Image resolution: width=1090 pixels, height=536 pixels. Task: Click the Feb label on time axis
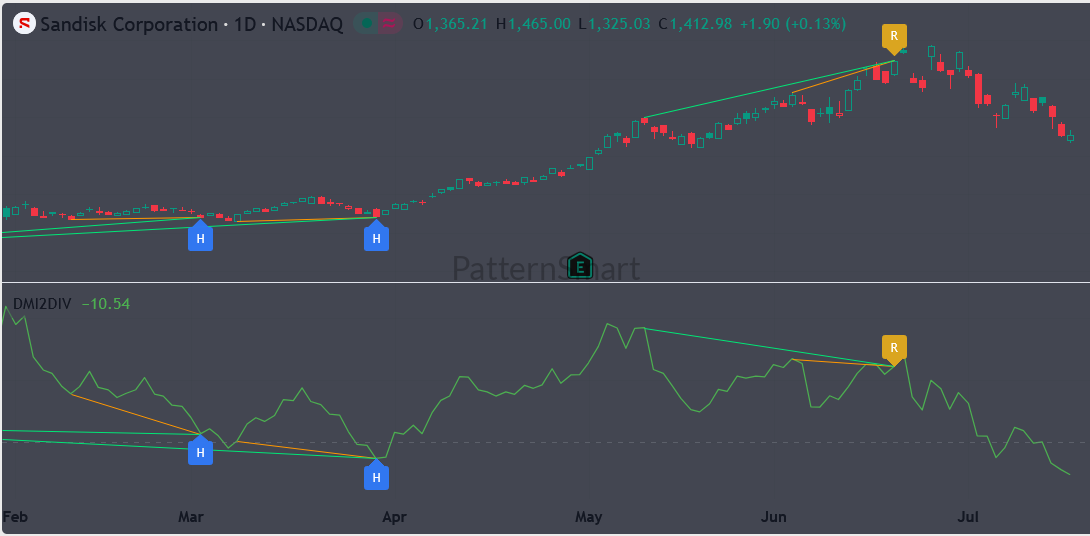tap(15, 517)
